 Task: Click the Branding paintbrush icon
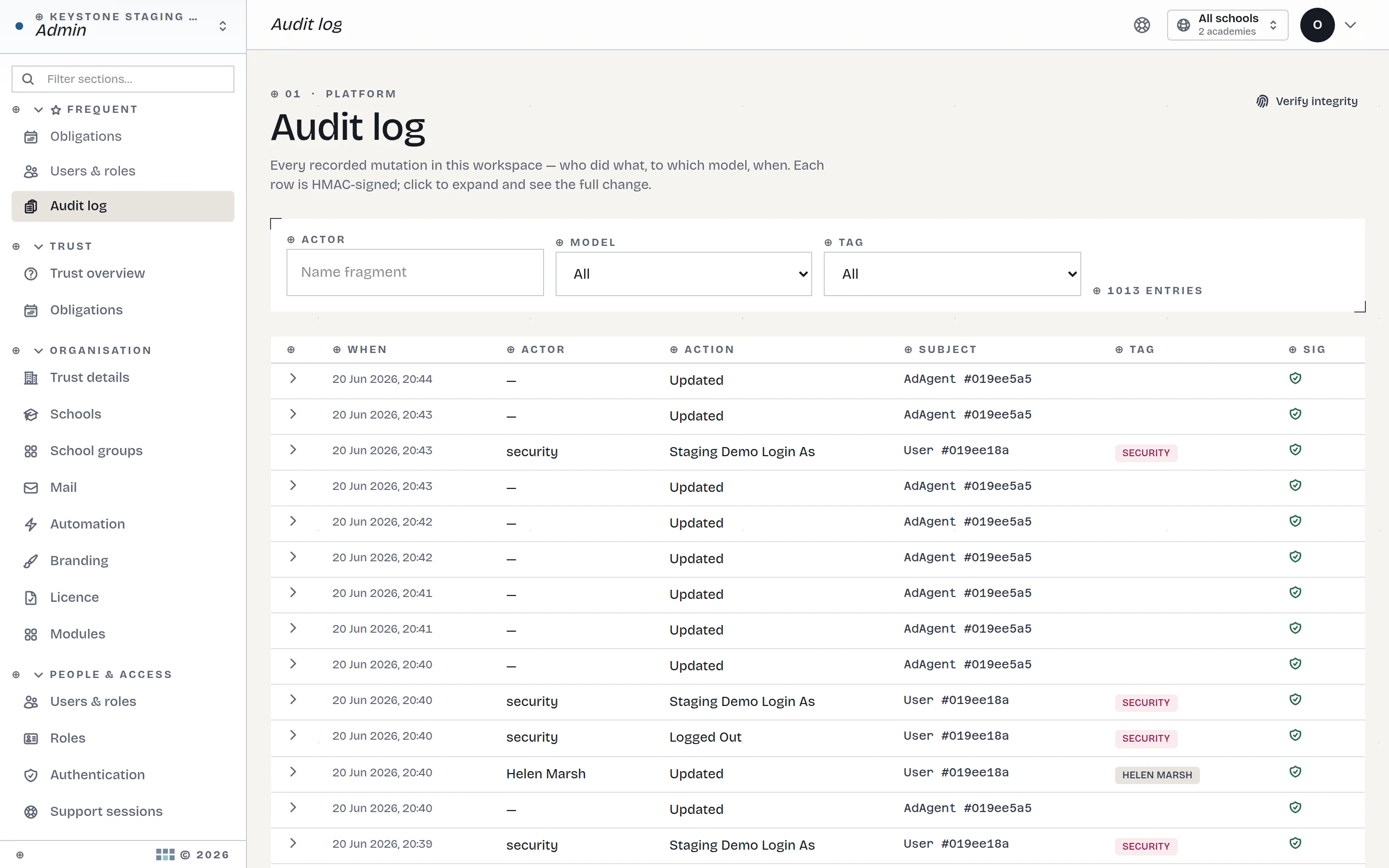tap(31, 561)
